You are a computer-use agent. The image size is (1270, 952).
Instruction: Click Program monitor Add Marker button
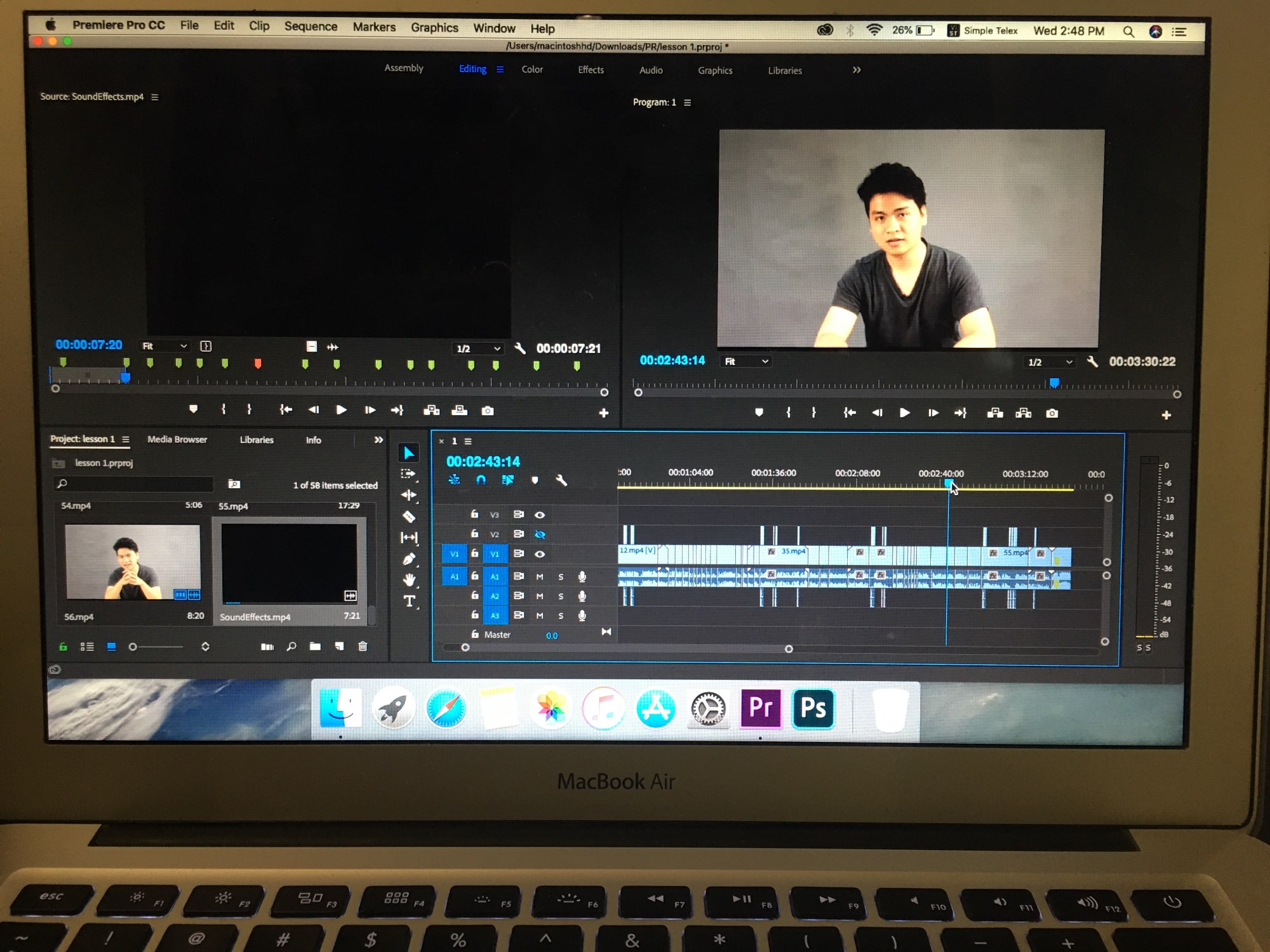(x=759, y=413)
